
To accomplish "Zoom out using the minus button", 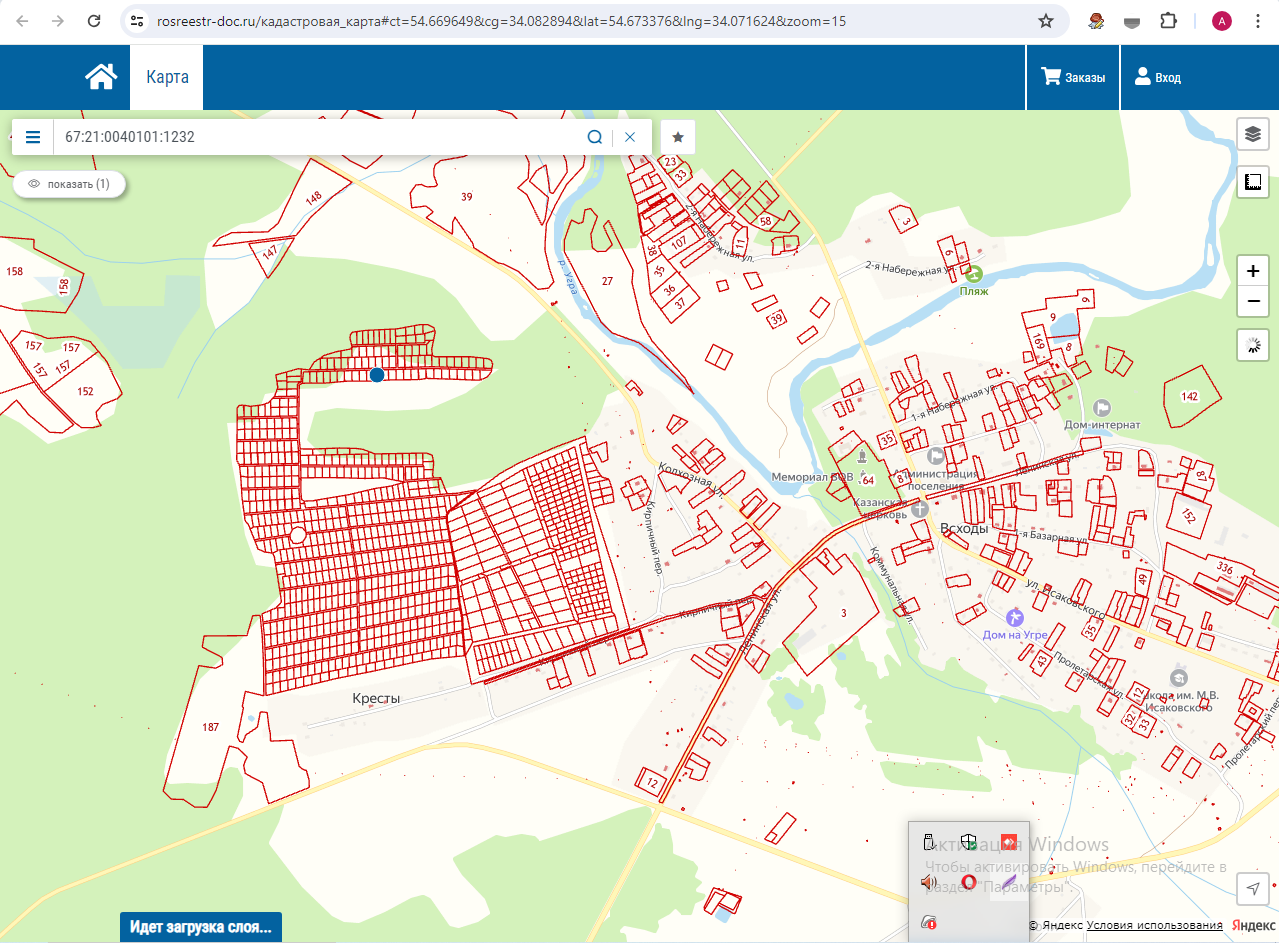I will pos(1252,301).
